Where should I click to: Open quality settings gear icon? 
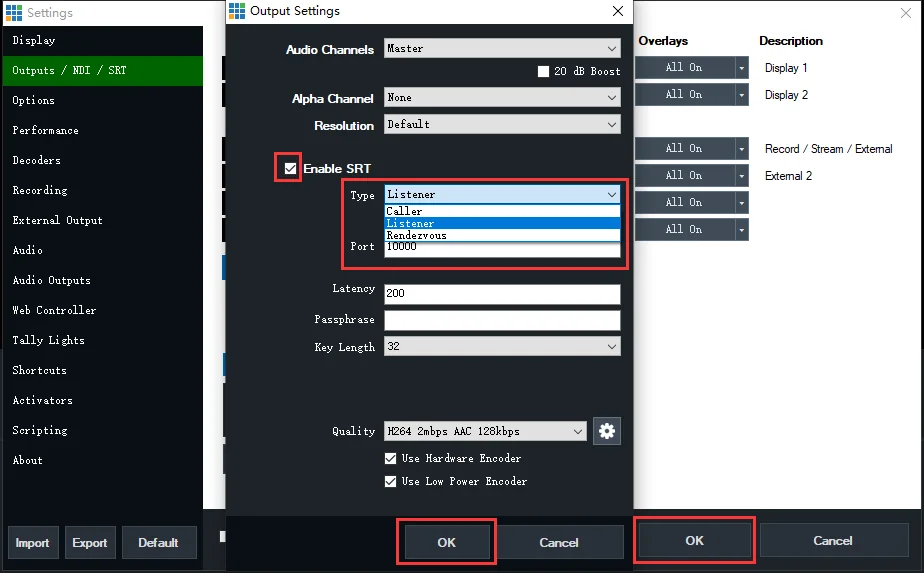click(x=606, y=431)
